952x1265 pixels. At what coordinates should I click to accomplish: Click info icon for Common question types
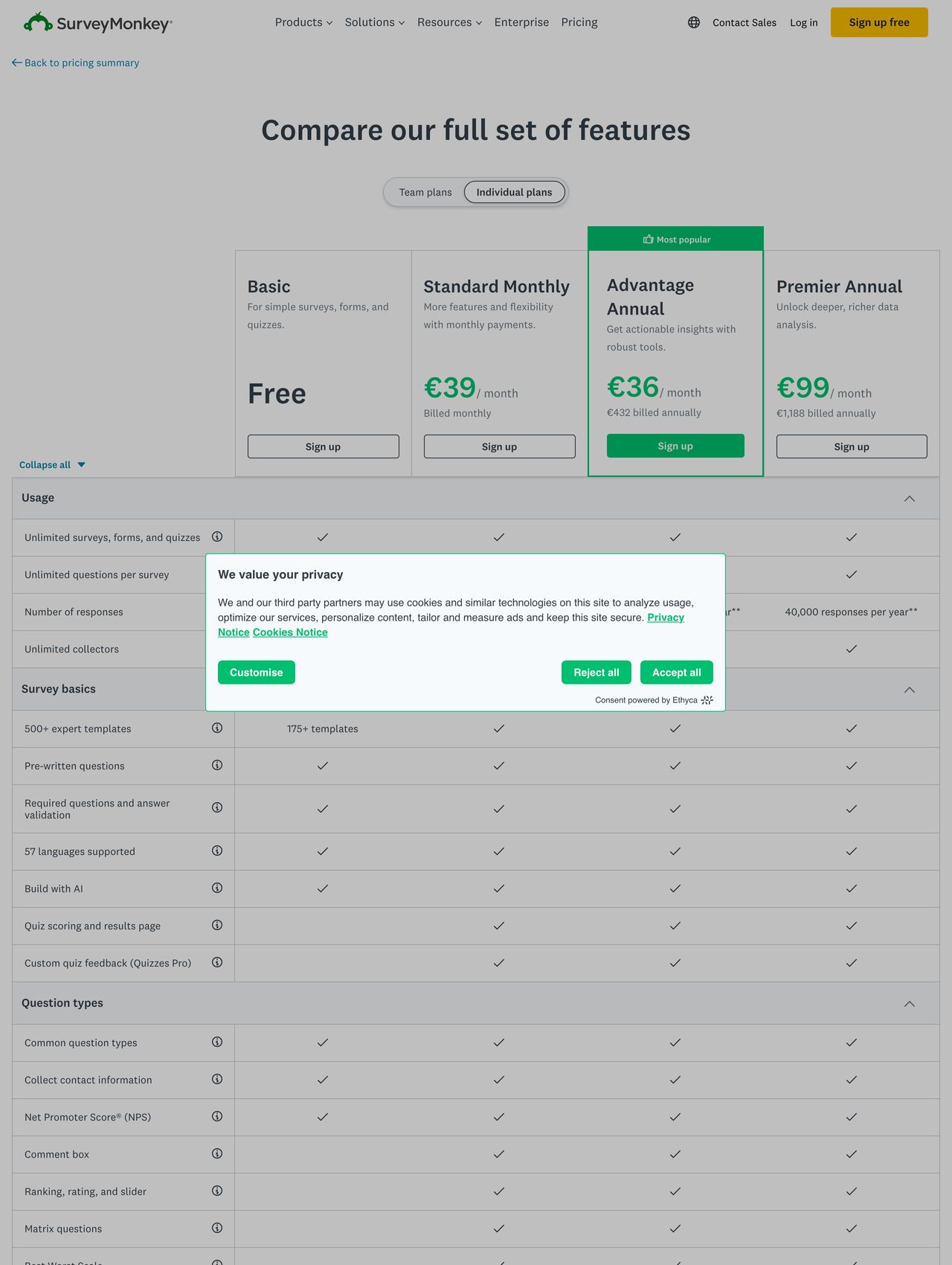pyautogui.click(x=217, y=1042)
